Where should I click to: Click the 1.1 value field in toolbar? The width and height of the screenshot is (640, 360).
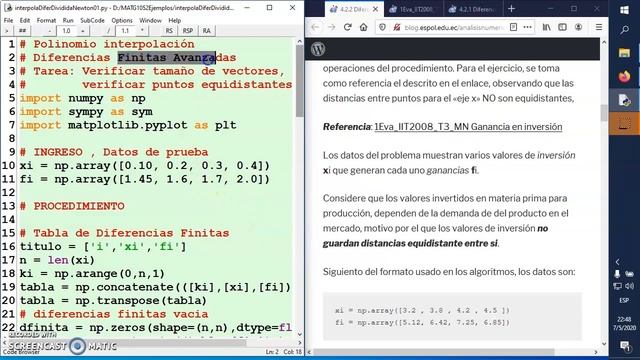pos(126,31)
